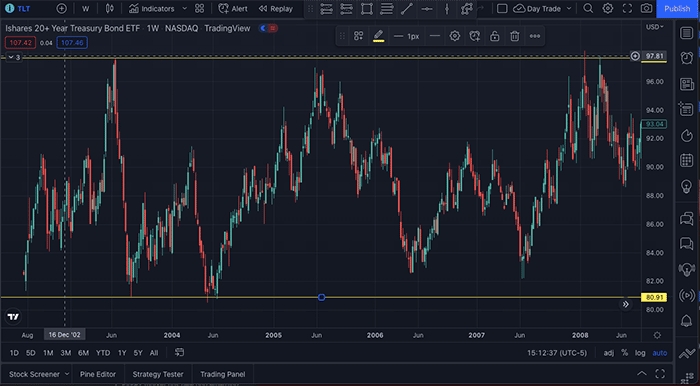Choose the chart layout square icon
The height and width of the screenshot is (386, 700).
[502, 8]
